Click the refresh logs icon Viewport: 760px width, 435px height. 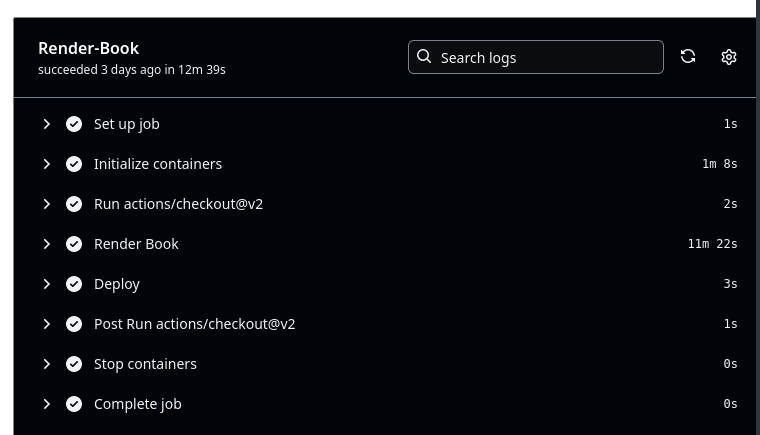pos(688,57)
